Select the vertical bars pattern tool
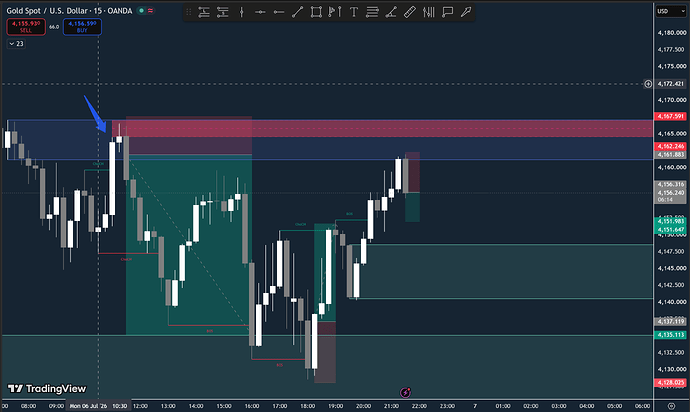 click(429, 12)
